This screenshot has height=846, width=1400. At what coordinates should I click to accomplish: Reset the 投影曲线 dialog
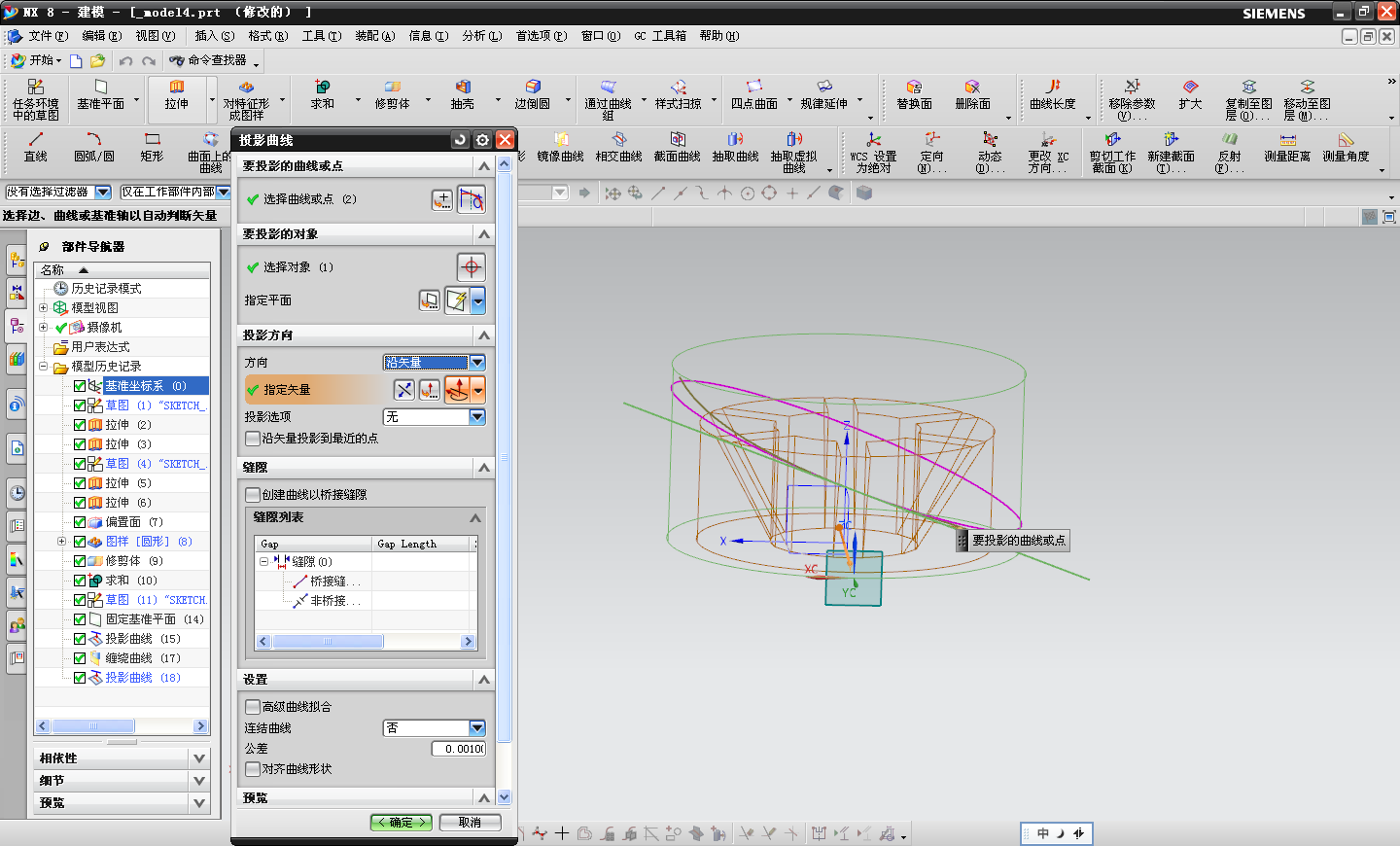(461, 140)
